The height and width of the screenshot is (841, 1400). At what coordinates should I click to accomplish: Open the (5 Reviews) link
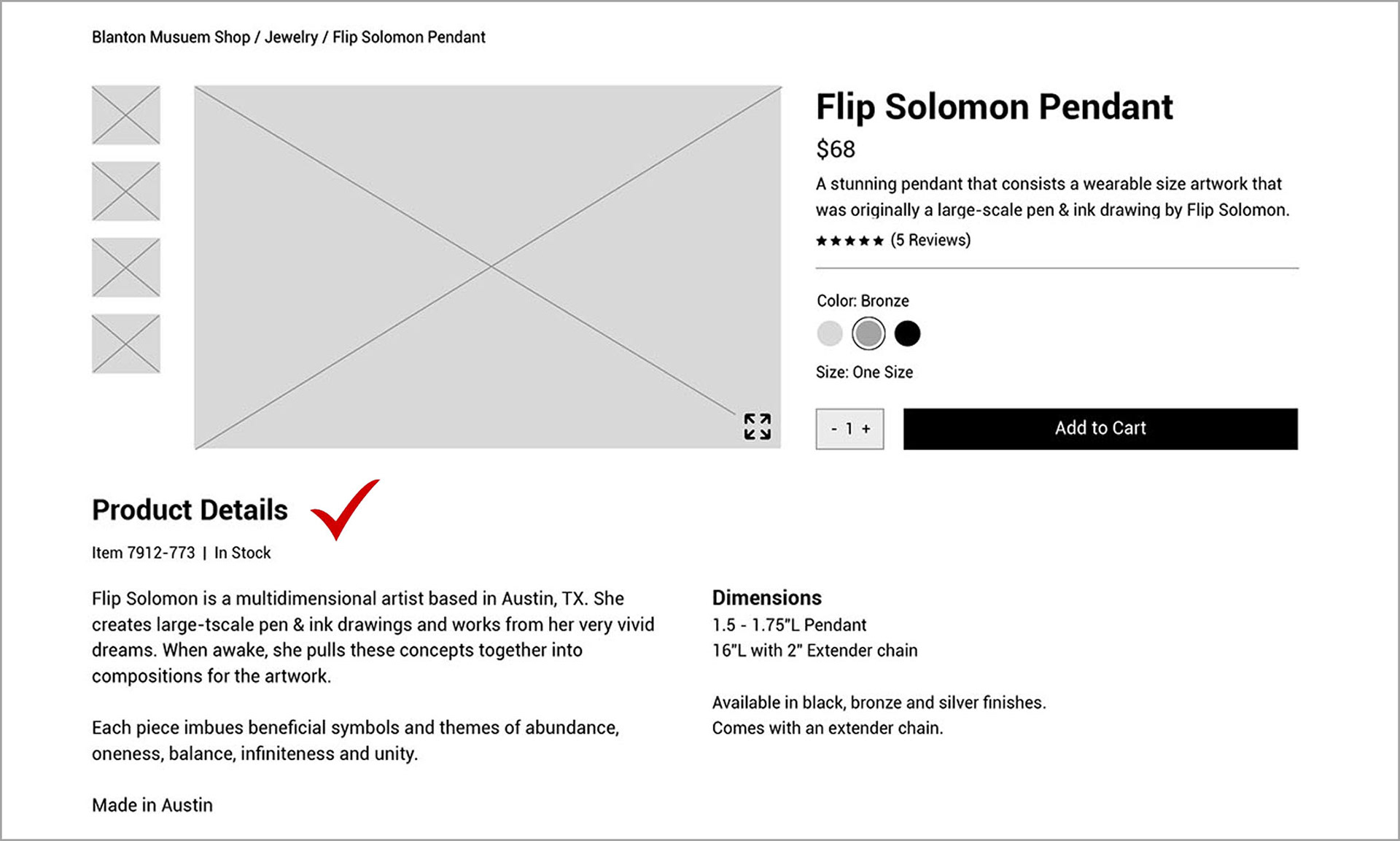point(930,240)
